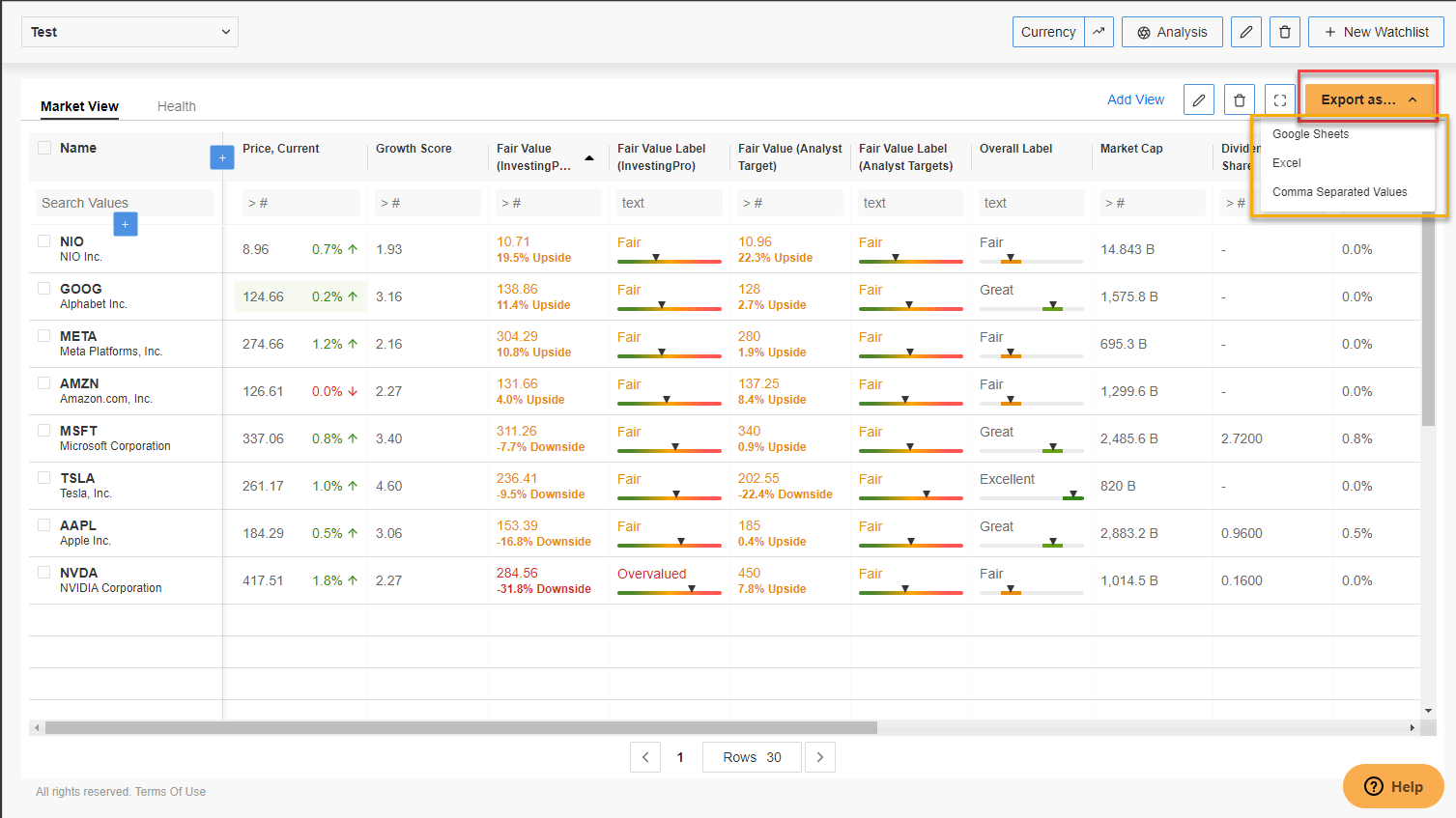Click the horizontal scrollbar thumb

(461, 727)
